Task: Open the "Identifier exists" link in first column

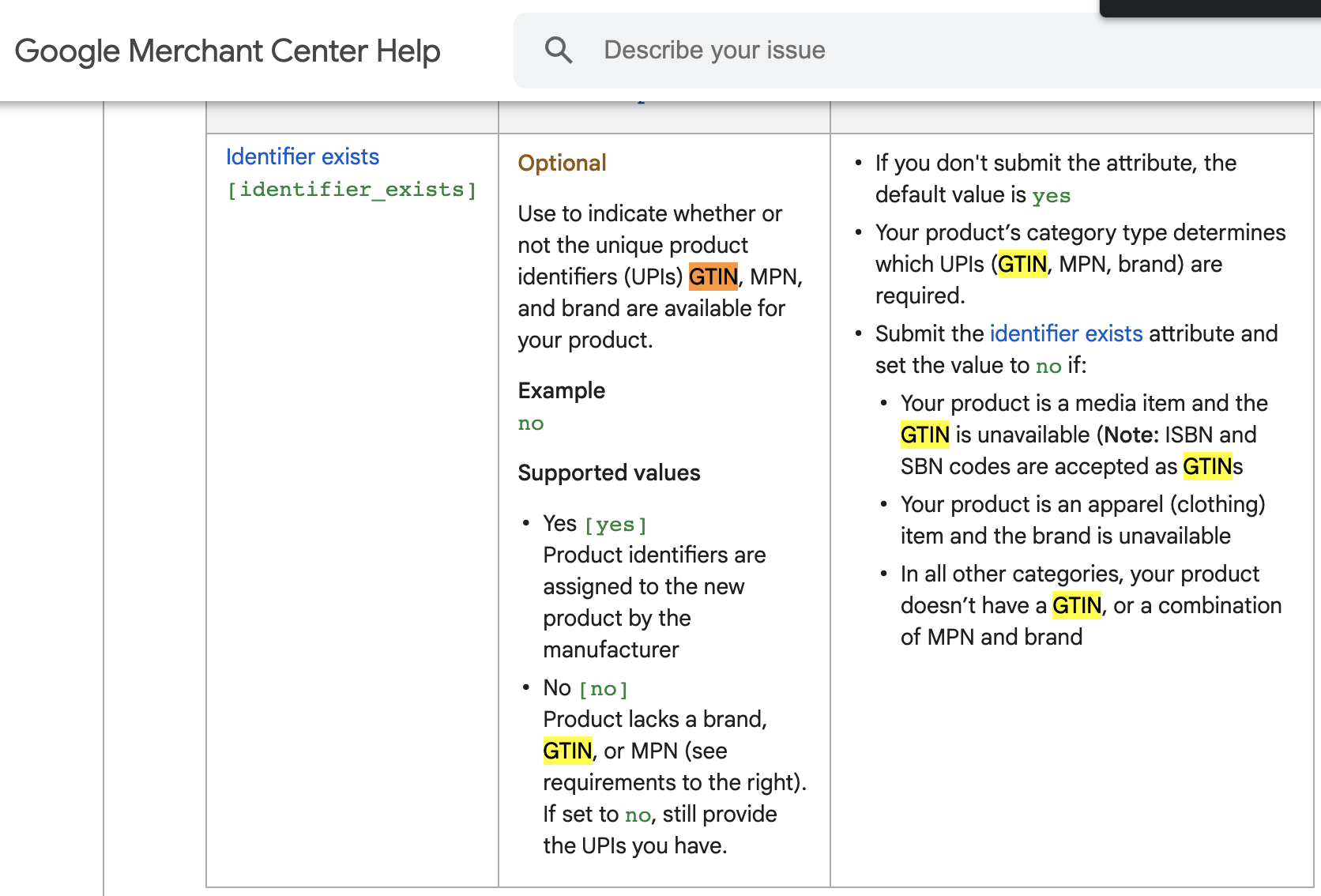Action: click(x=302, y=156)
